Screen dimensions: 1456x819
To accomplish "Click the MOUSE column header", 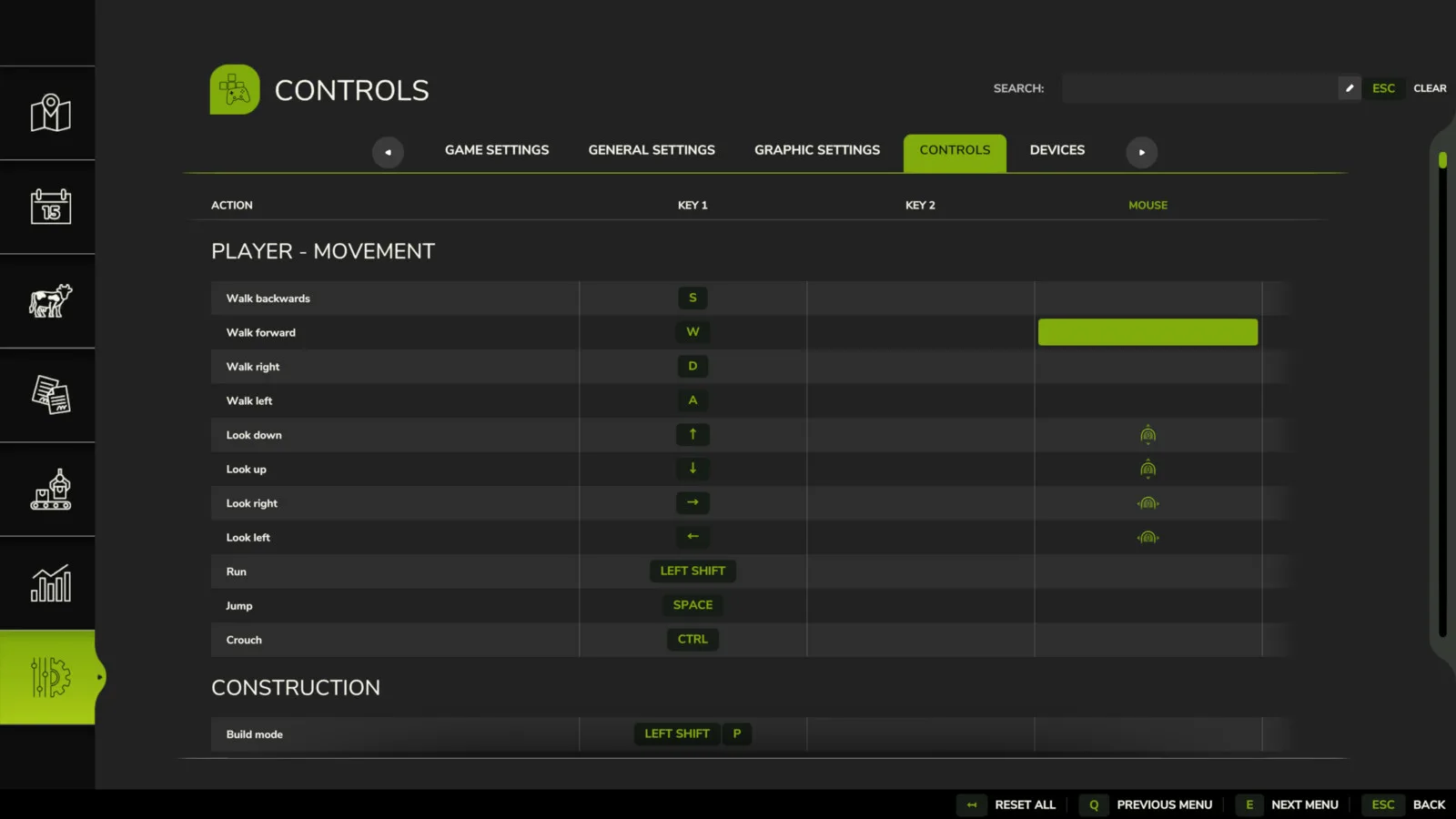I will (x=1148, y=205).
